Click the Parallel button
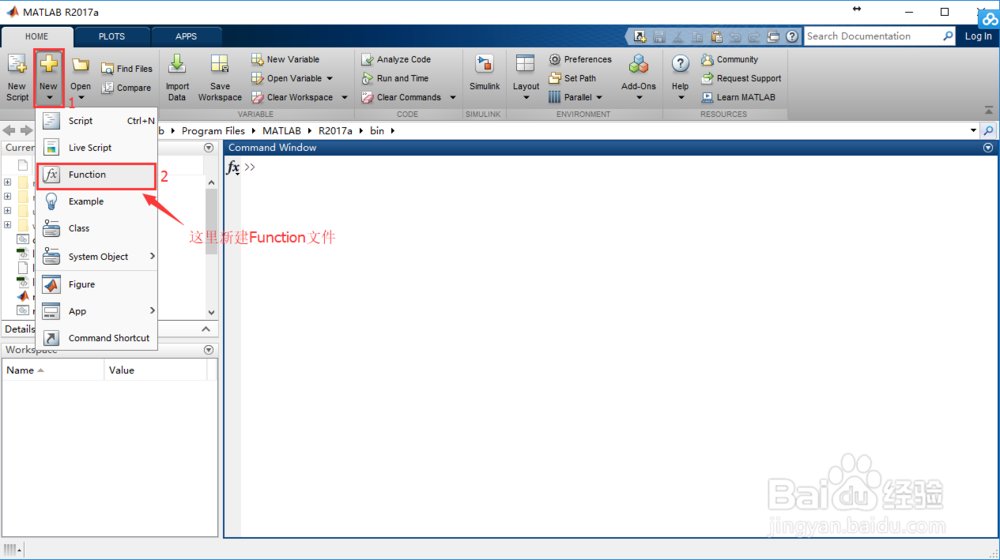This screenshot has width=1000, height=560. [x=570, y=98]
